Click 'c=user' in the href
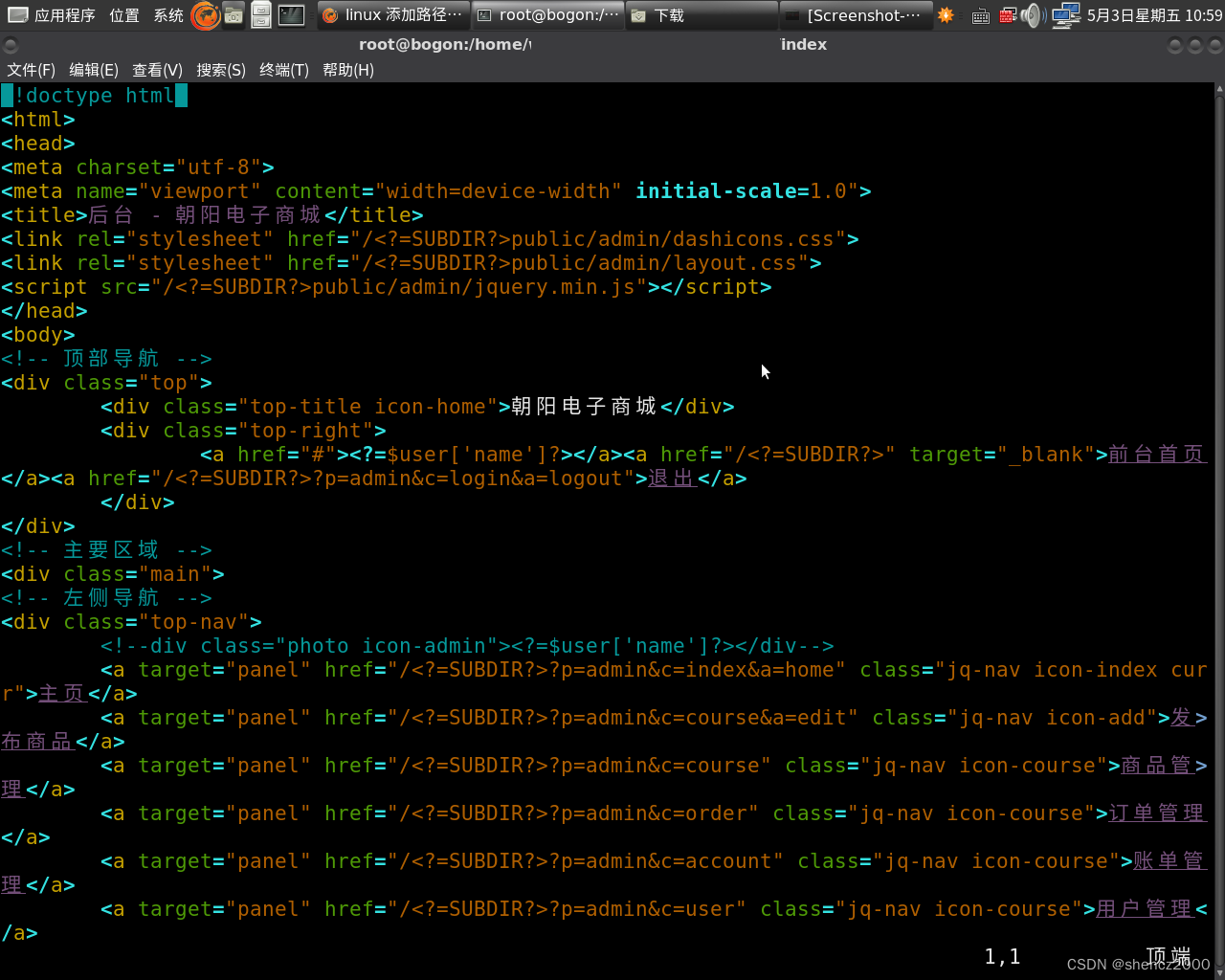 coord(692,909)
